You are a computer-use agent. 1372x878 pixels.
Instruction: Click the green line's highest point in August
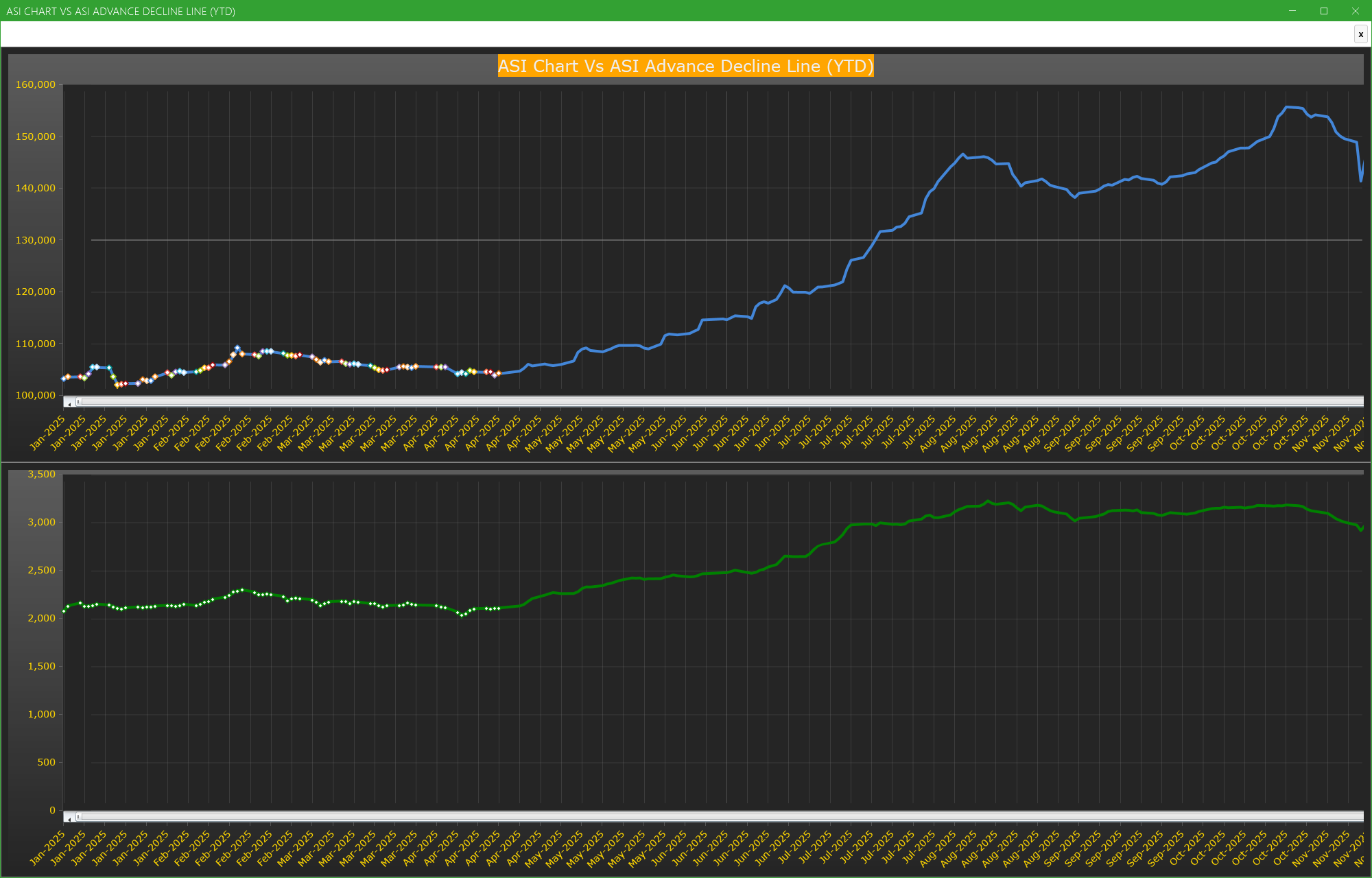(x=988, y=501)
